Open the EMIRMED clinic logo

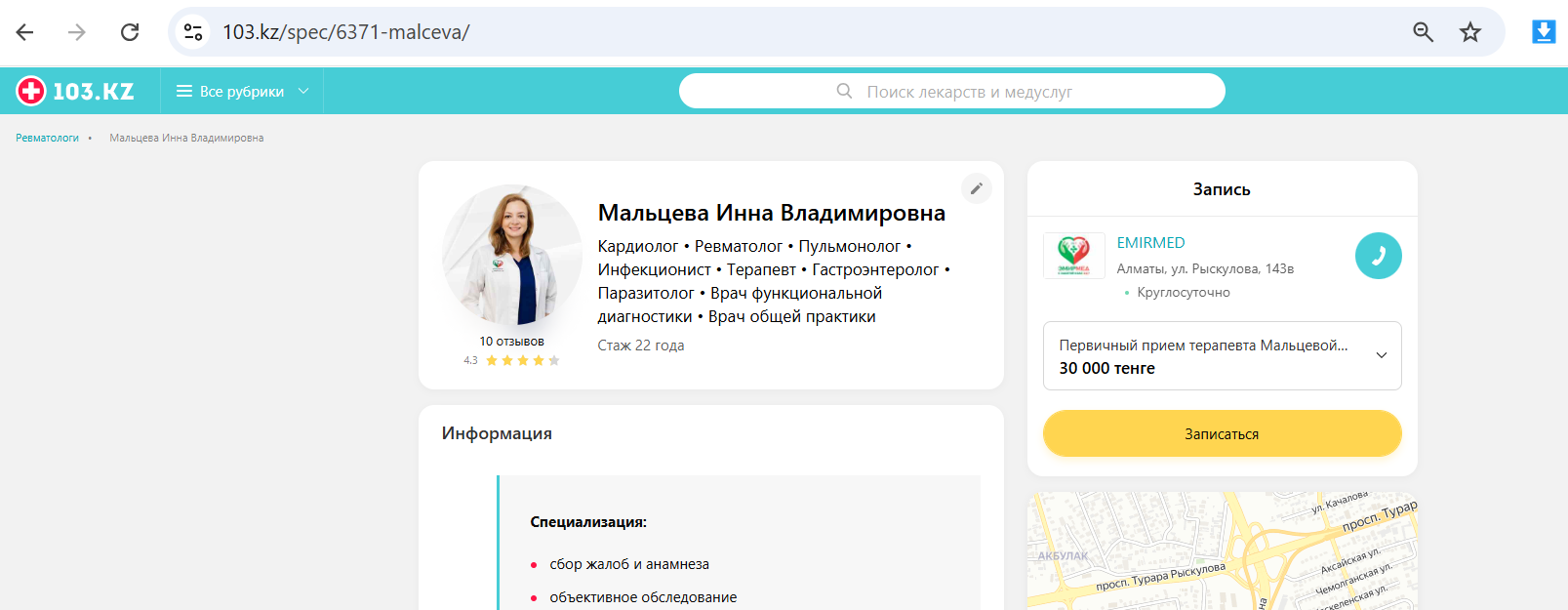click(1073, 256)
